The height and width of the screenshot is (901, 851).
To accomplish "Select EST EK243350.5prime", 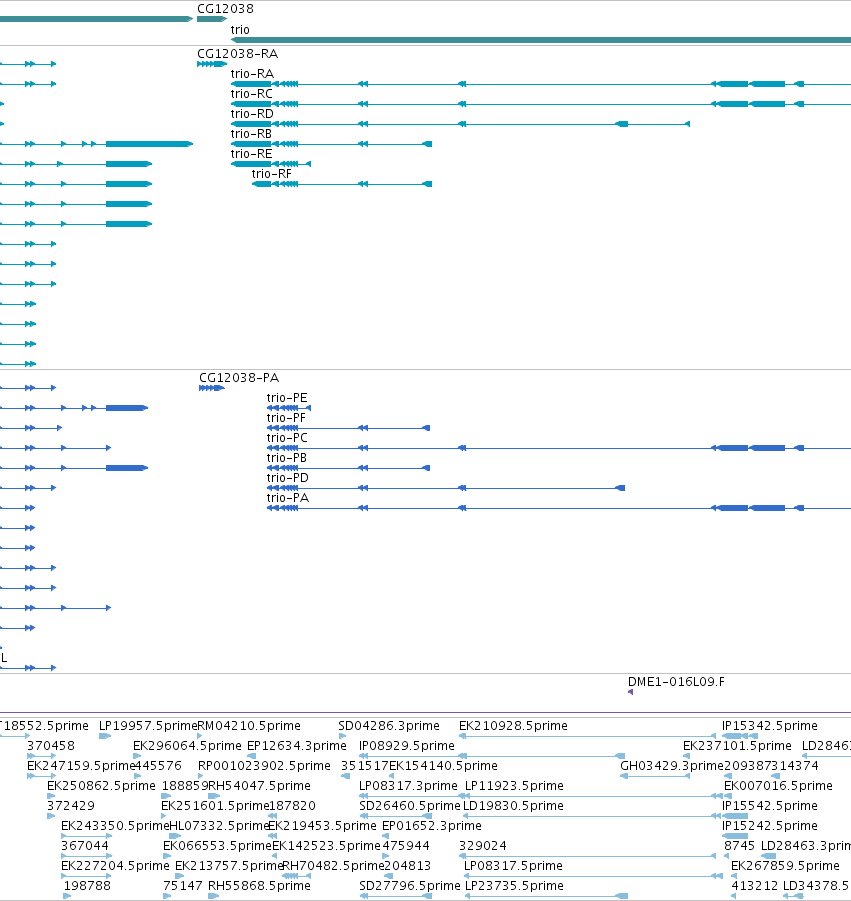I will coord(115,826).
